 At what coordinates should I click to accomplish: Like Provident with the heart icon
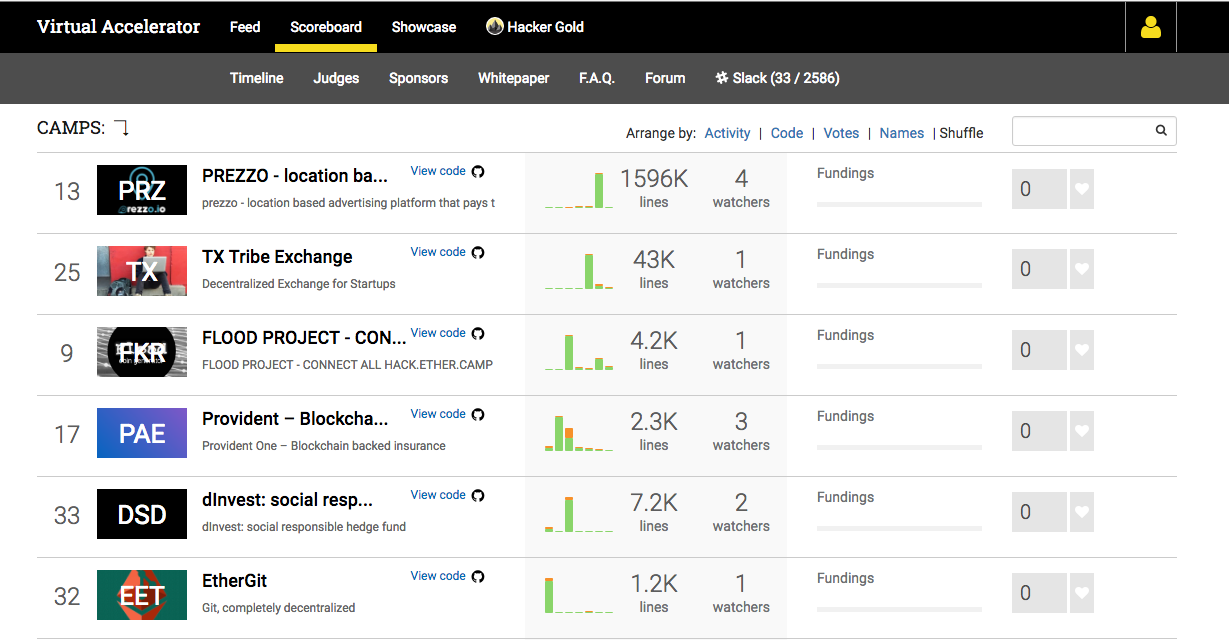[1081, 431]
